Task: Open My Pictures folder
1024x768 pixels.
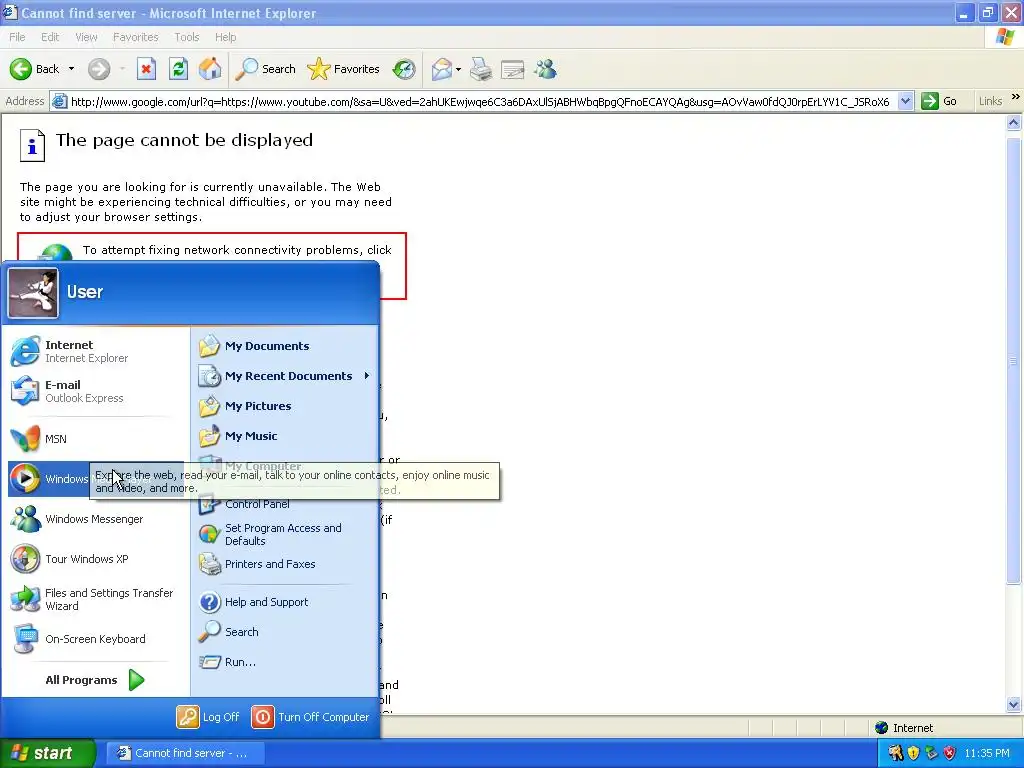Action: (x=285, y=406)
